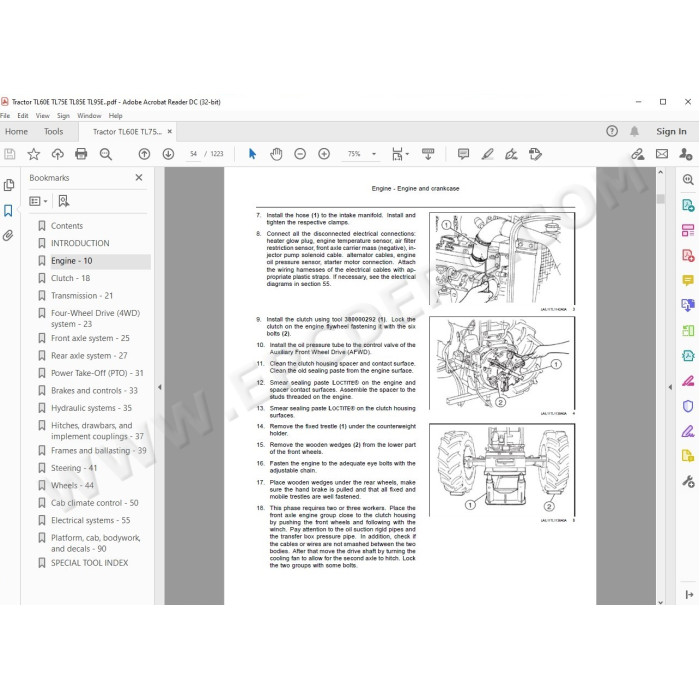Expand the right tools pane arrow
The width and height of the screenshot is (700, 700).
tap(670, 387)
